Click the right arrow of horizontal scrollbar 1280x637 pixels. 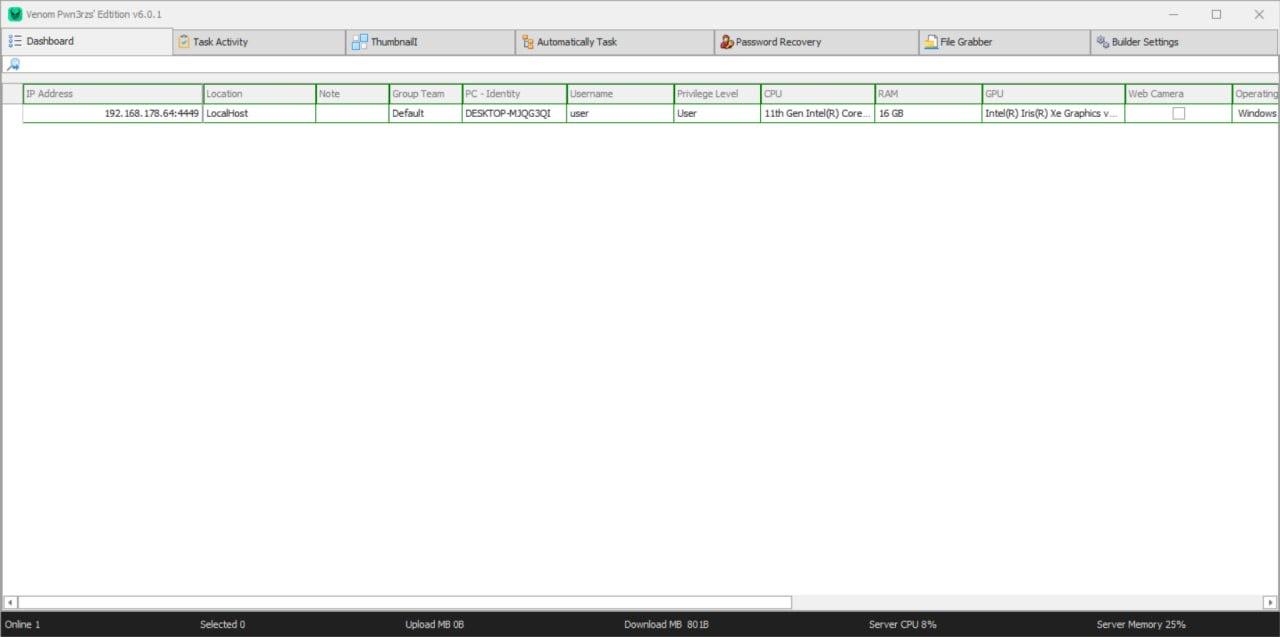coord(1269,602)
